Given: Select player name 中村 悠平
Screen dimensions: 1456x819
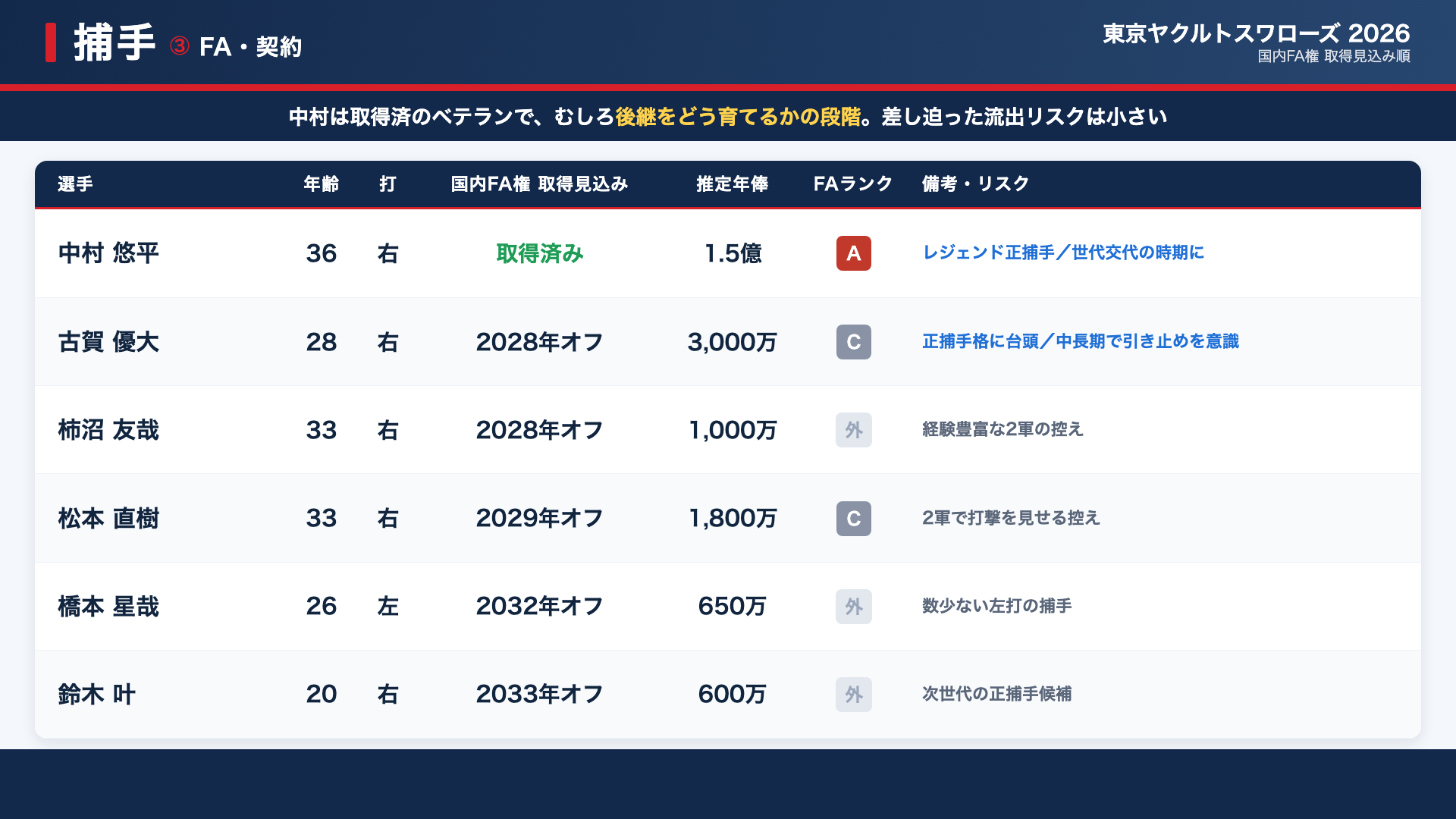Looking at the screenshot, I should (108, 253).
